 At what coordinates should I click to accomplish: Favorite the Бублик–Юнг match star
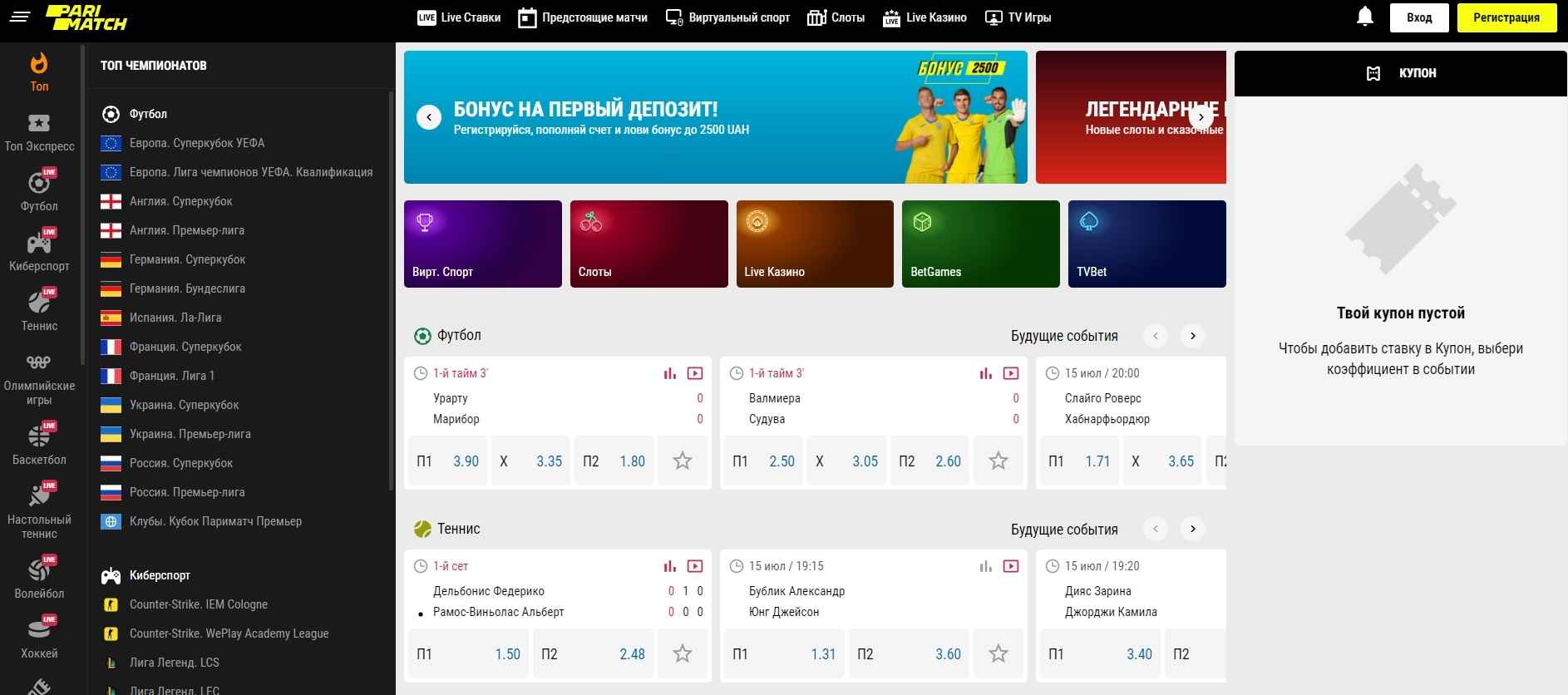(998, 653)
